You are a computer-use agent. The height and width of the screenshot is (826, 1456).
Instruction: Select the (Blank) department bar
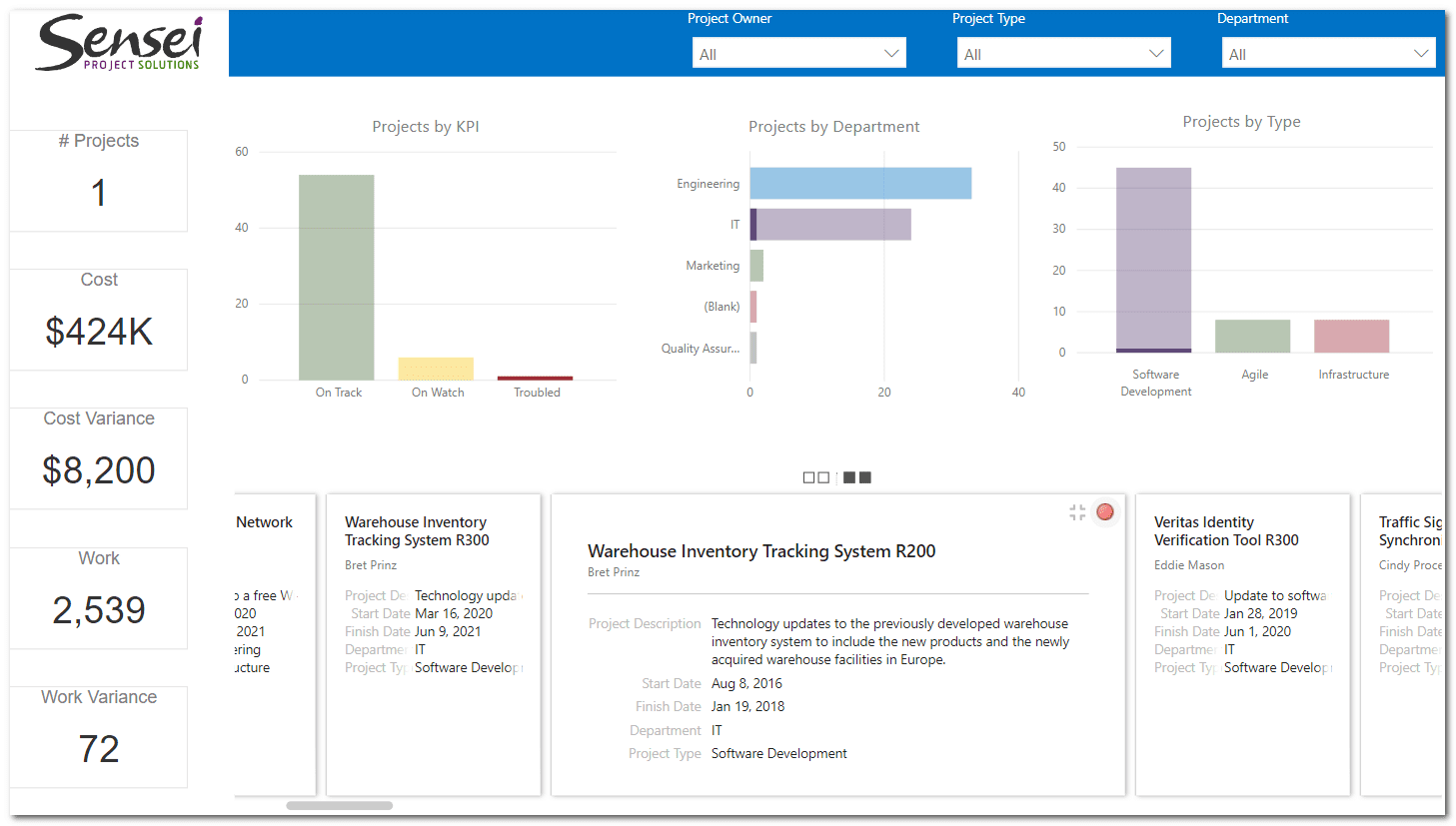click(753, 307)
